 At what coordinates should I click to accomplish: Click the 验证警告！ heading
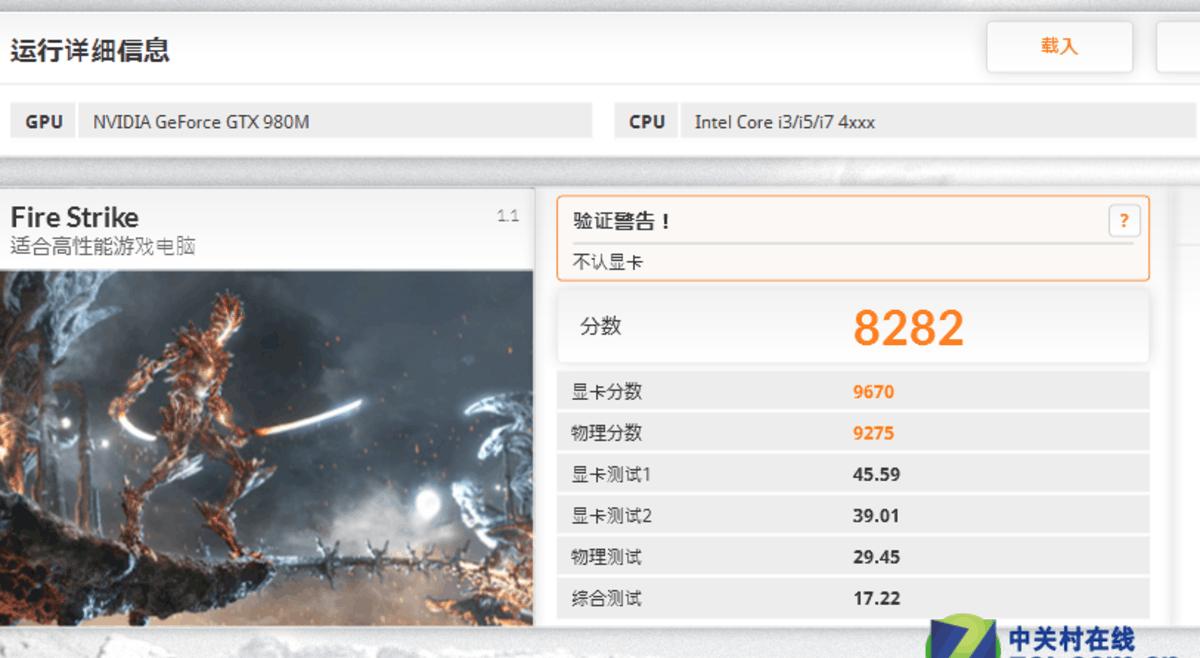[x=621, y=221]
